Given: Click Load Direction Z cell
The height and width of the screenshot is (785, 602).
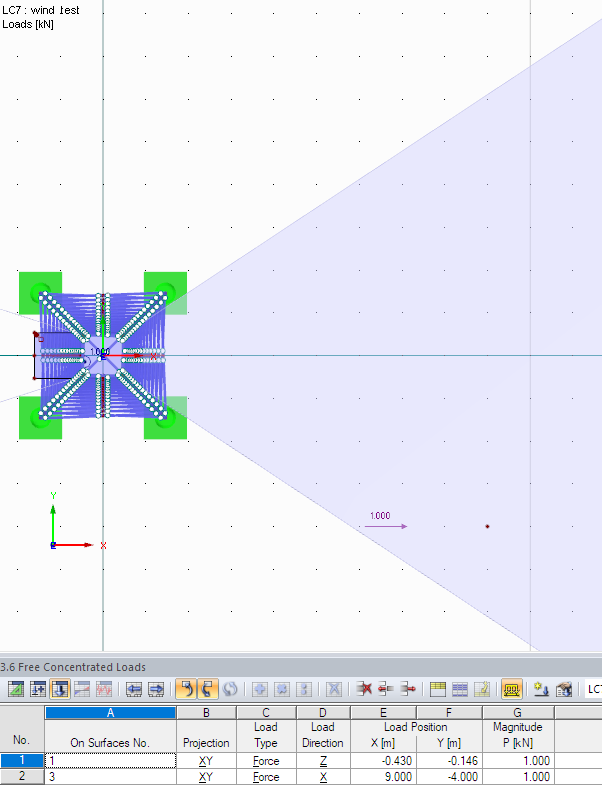Looking at the screenshot, I should click(x=323, y=761).
